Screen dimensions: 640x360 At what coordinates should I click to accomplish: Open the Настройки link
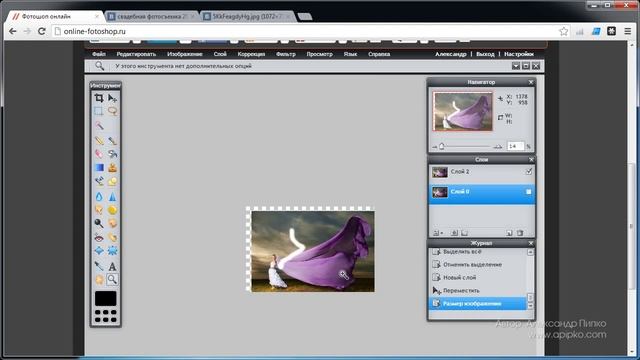coord(519,54)
